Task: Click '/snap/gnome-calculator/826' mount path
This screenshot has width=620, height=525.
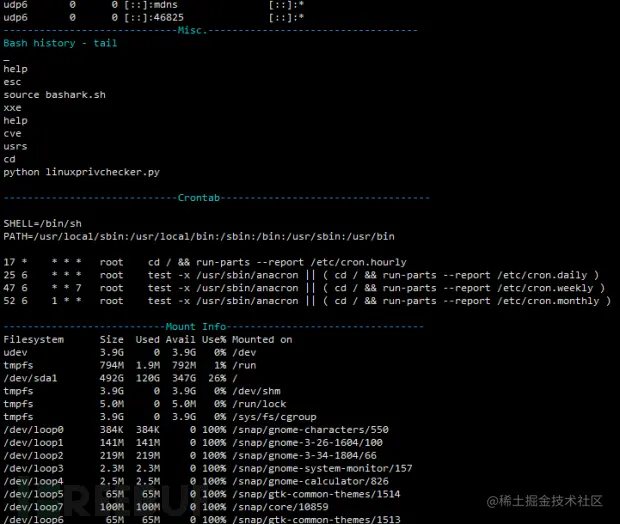Action: [x=310, y=482]
